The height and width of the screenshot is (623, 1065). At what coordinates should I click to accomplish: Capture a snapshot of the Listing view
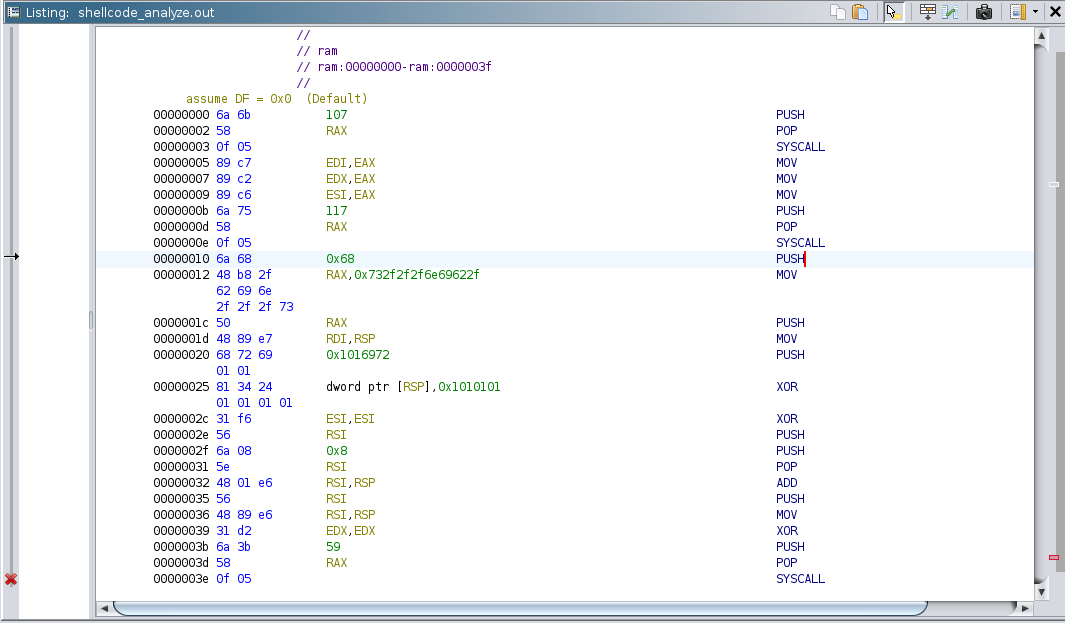pyautogui.click(x=984, y=11)
